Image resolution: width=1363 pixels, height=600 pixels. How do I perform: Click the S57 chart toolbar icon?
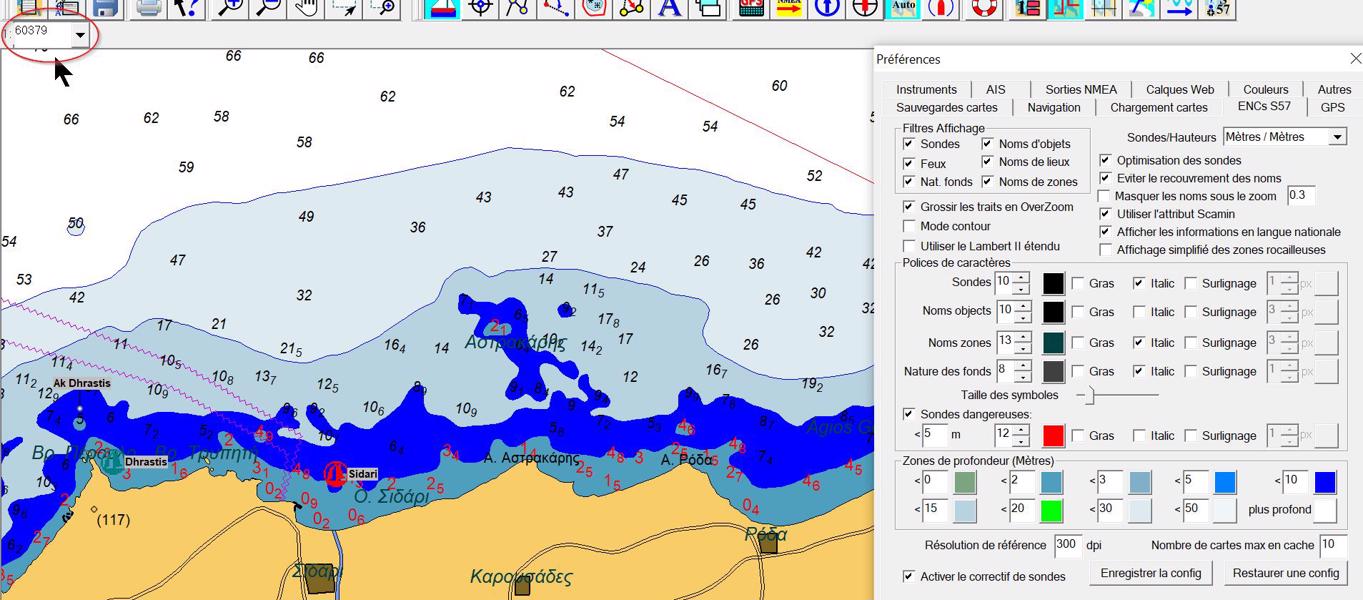(x=1218, y=8)
